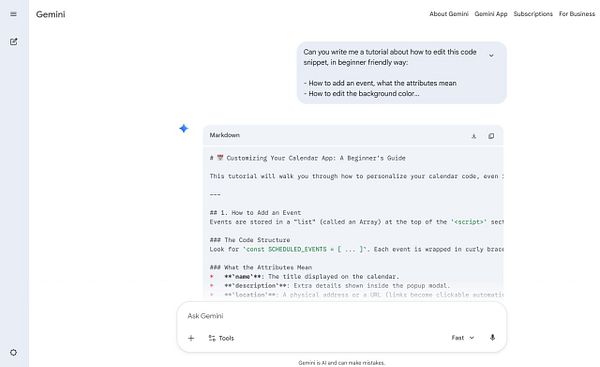Click the line 'This tutorial will walk you through'
This screenshot has height=367, width=600.
click(x=356, y=176)
